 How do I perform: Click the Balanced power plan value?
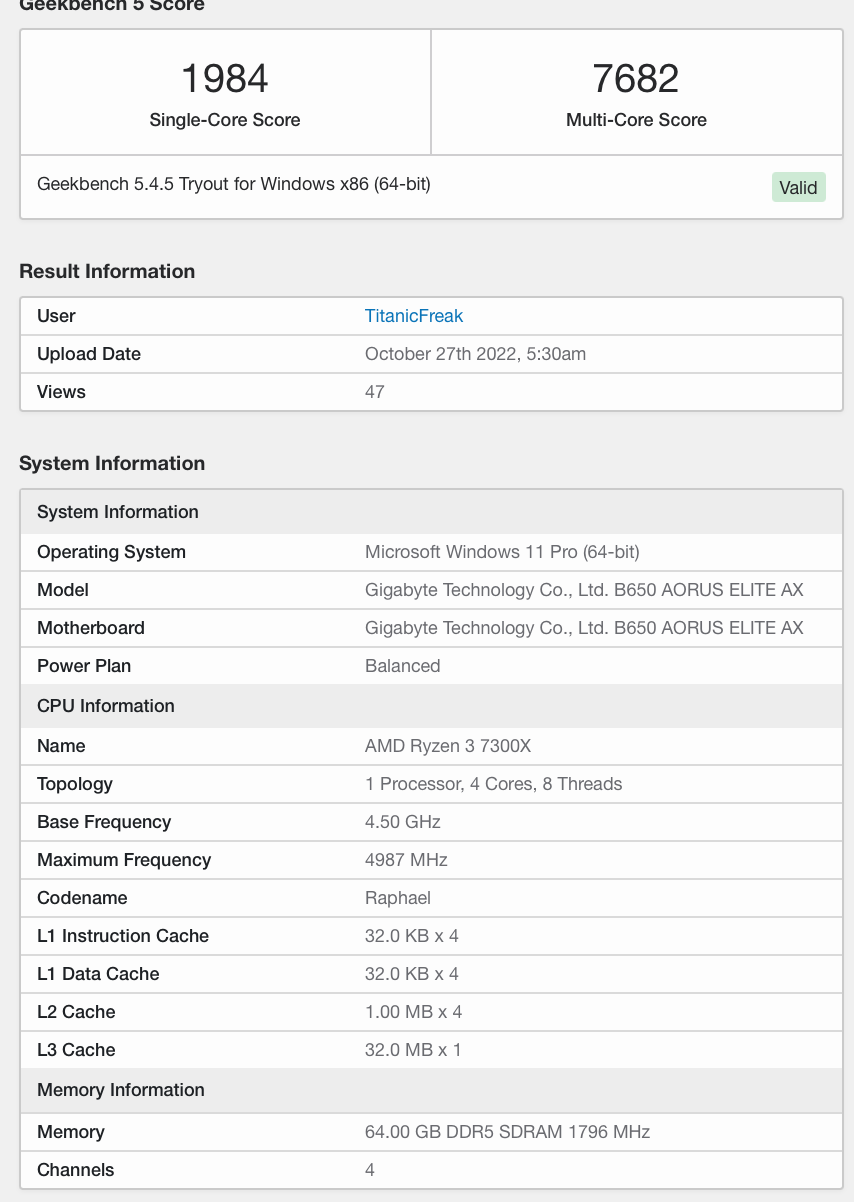click(403, 666)
